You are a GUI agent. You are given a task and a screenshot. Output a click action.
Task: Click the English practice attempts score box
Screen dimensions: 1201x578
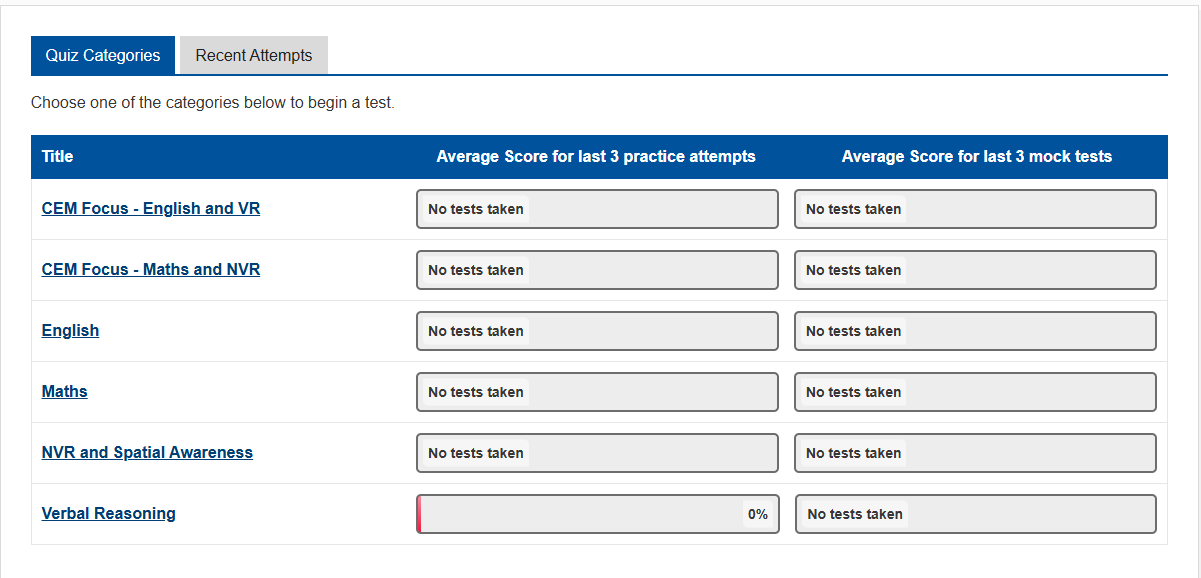pyautogui.click(x=597, y=331)
